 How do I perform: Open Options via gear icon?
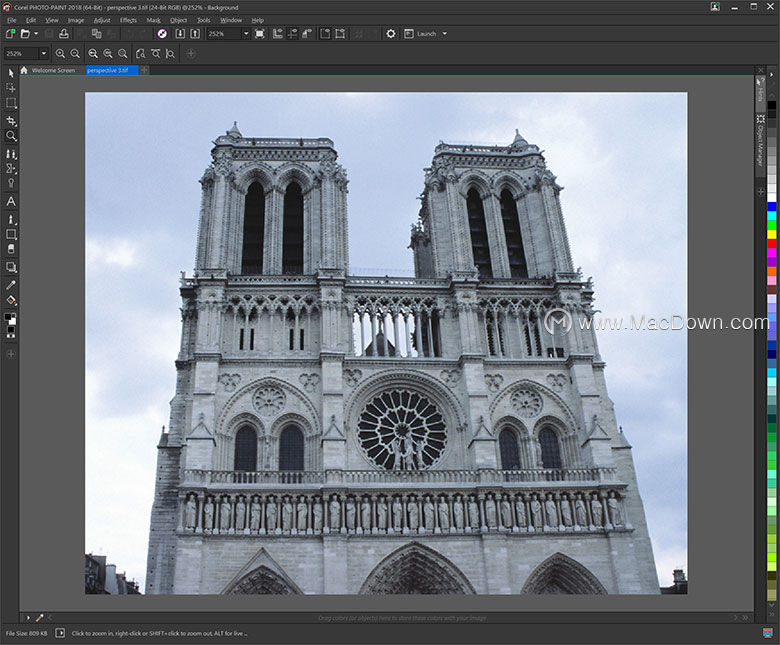point(391,34)
